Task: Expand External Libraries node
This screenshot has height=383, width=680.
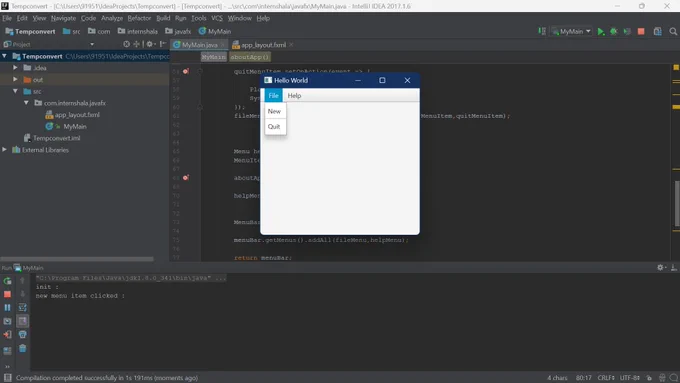Action: coord(4,150)
